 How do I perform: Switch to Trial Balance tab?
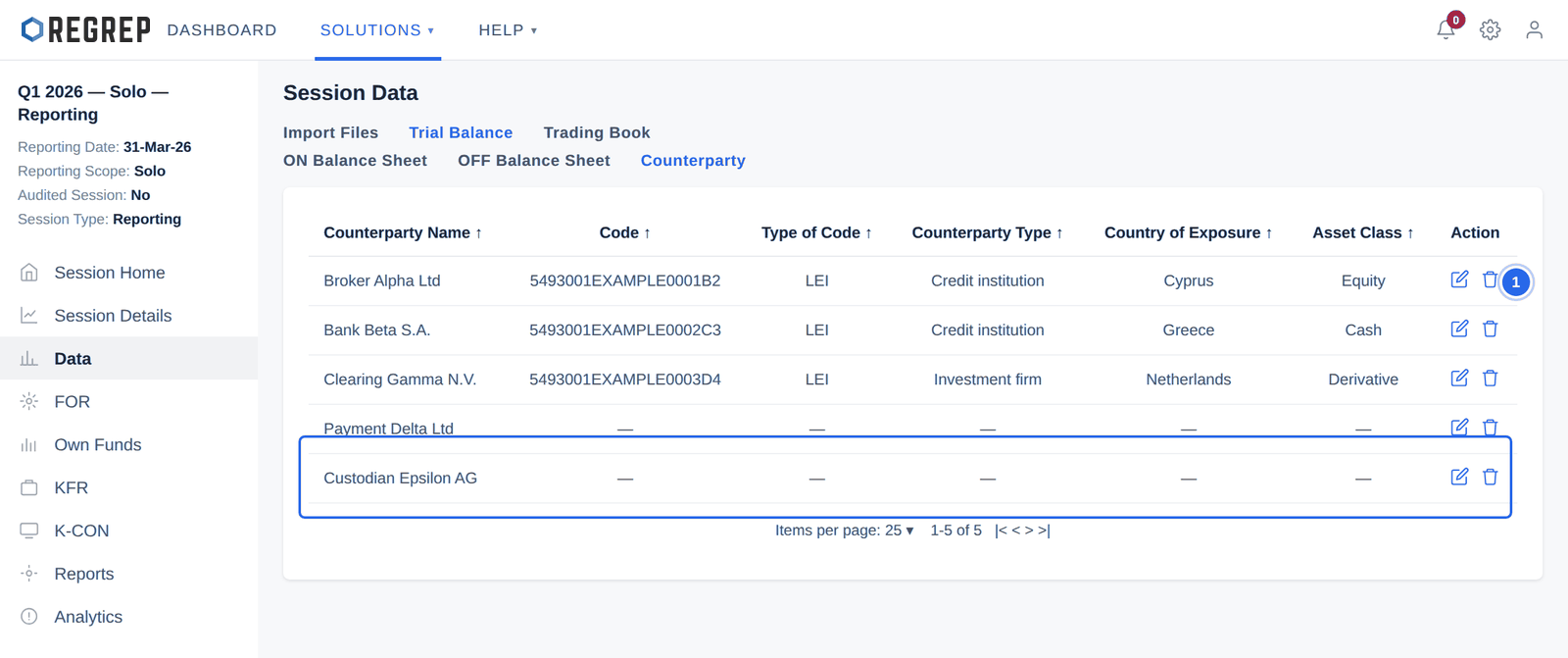click(x=461, y=132)
